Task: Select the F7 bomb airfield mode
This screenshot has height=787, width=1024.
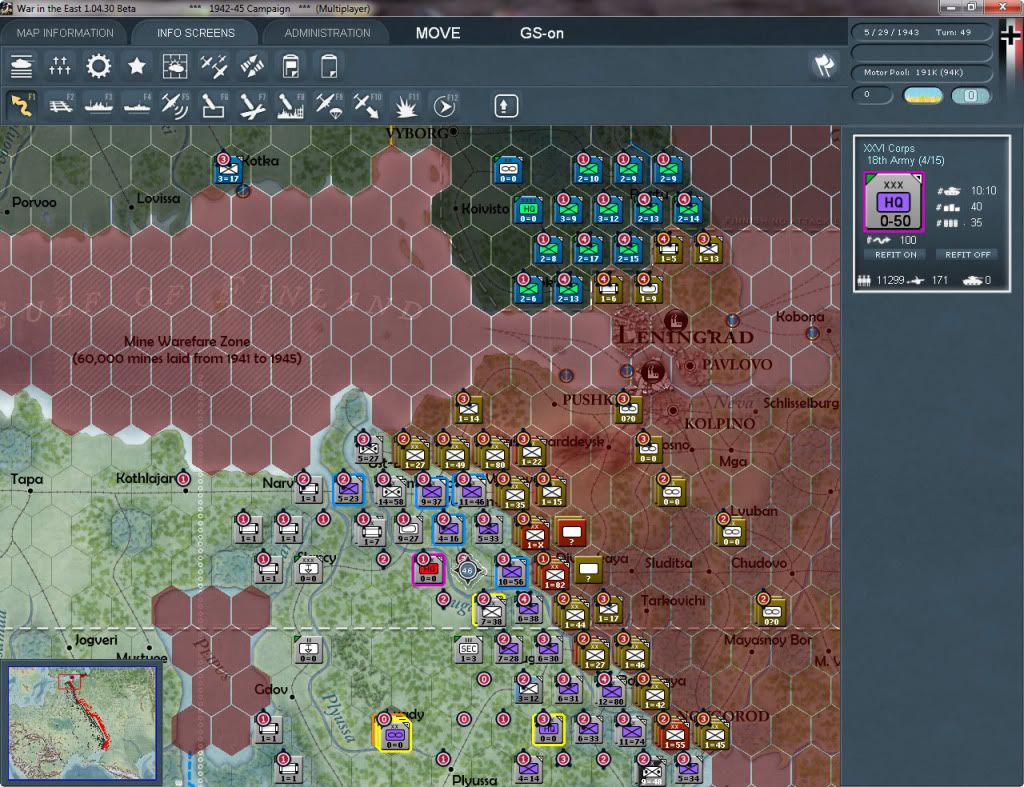Action: point(252,106)
